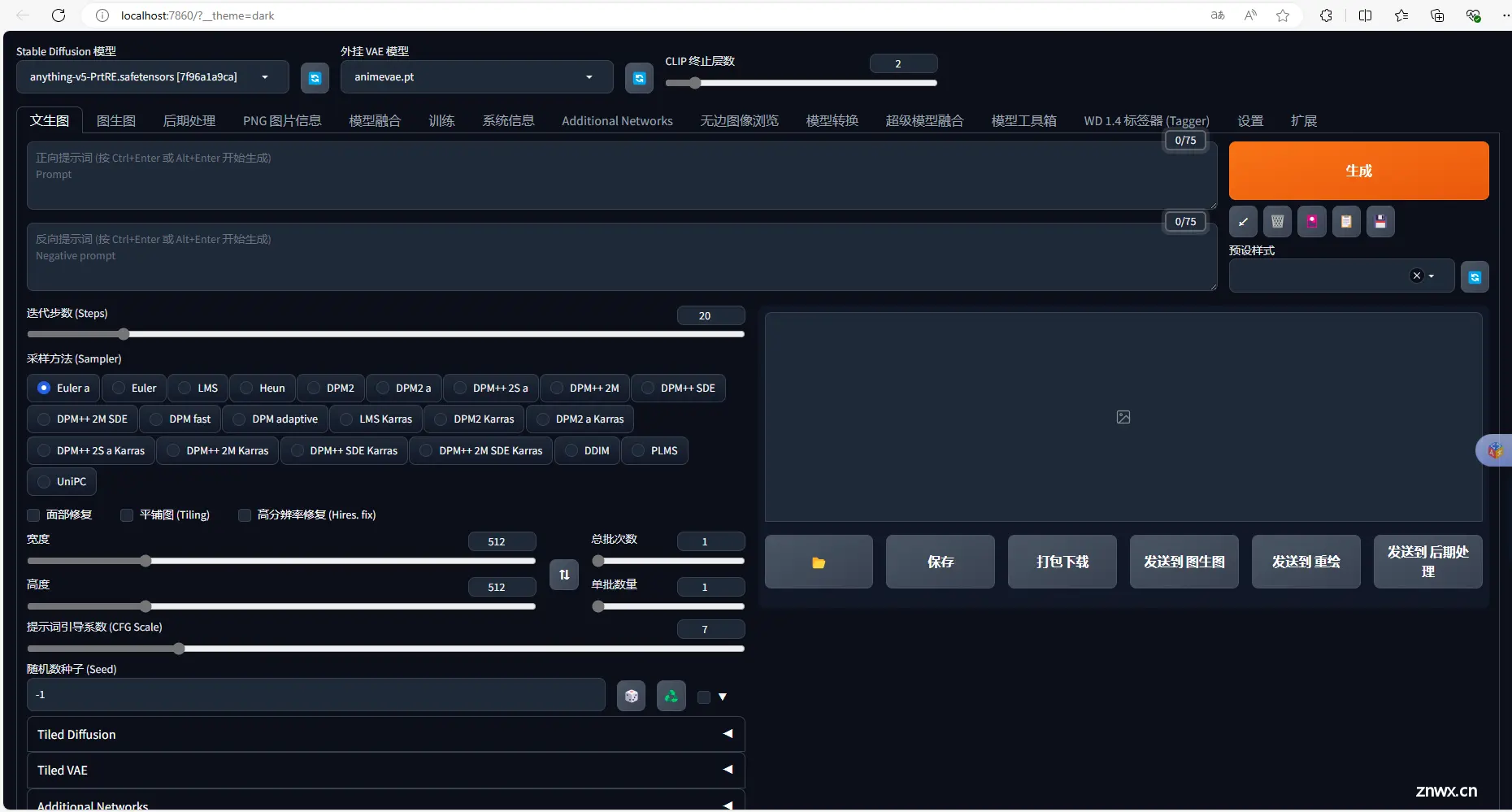This screenshot has width=1512, height=812.
Task: Select the DPM++ 2M Karras sampler
Action: [217, 450]
